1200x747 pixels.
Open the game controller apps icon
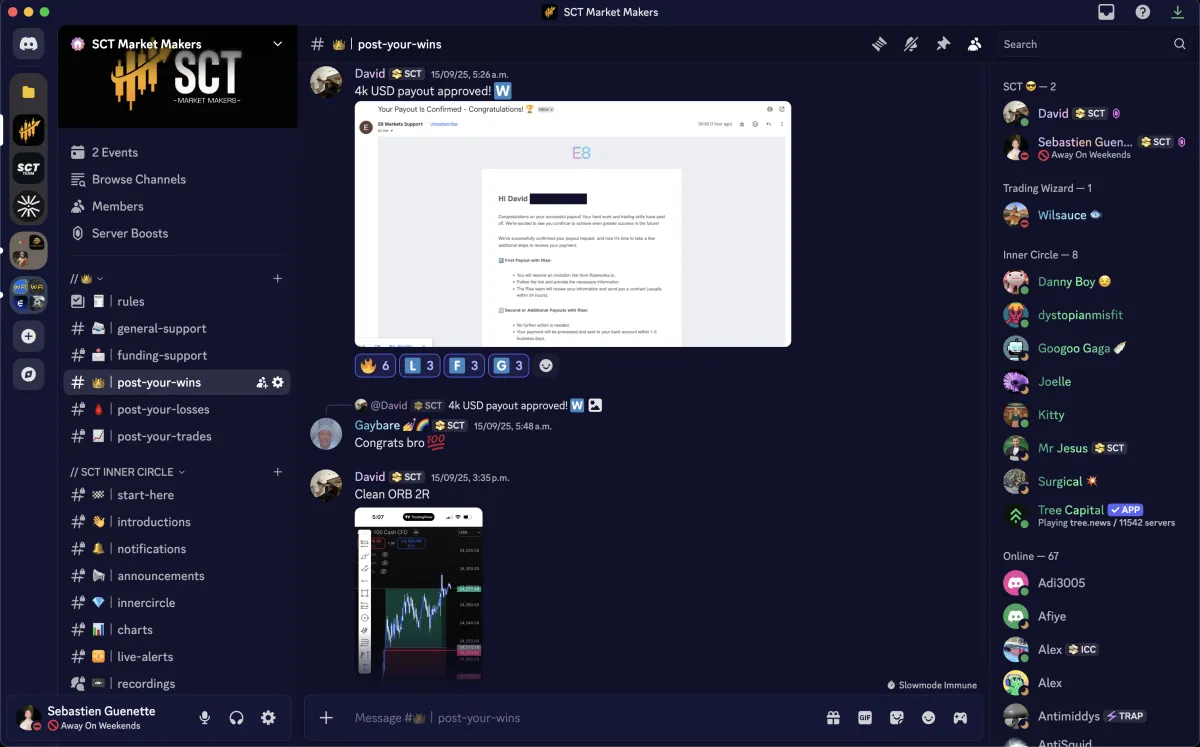(960, 717)
